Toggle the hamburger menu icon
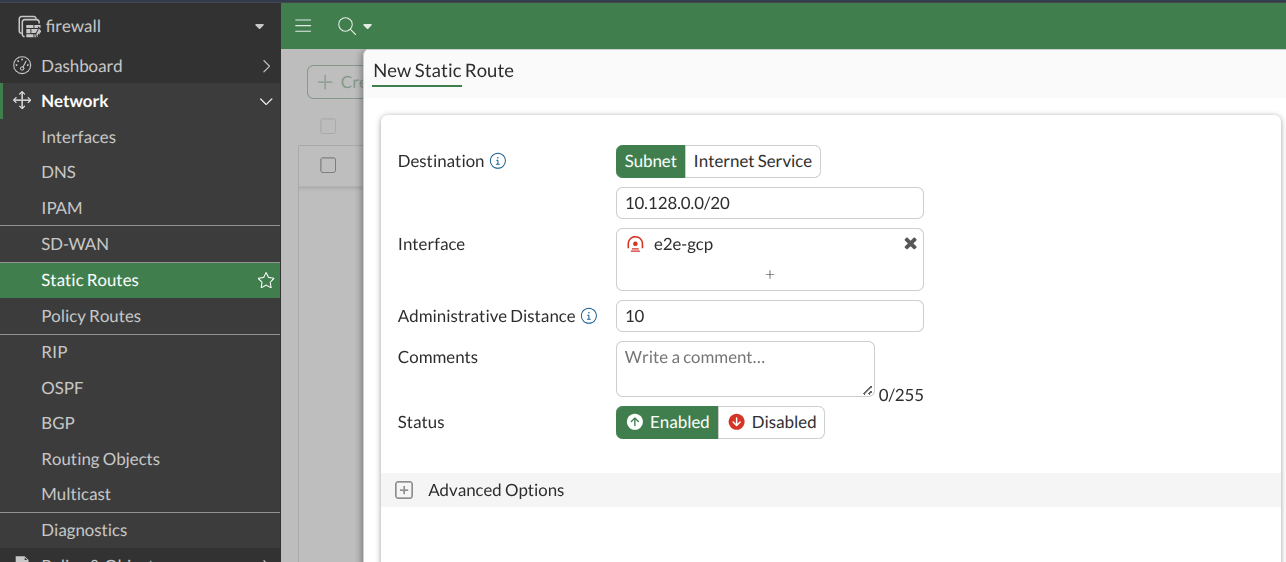 pos(303,26)
